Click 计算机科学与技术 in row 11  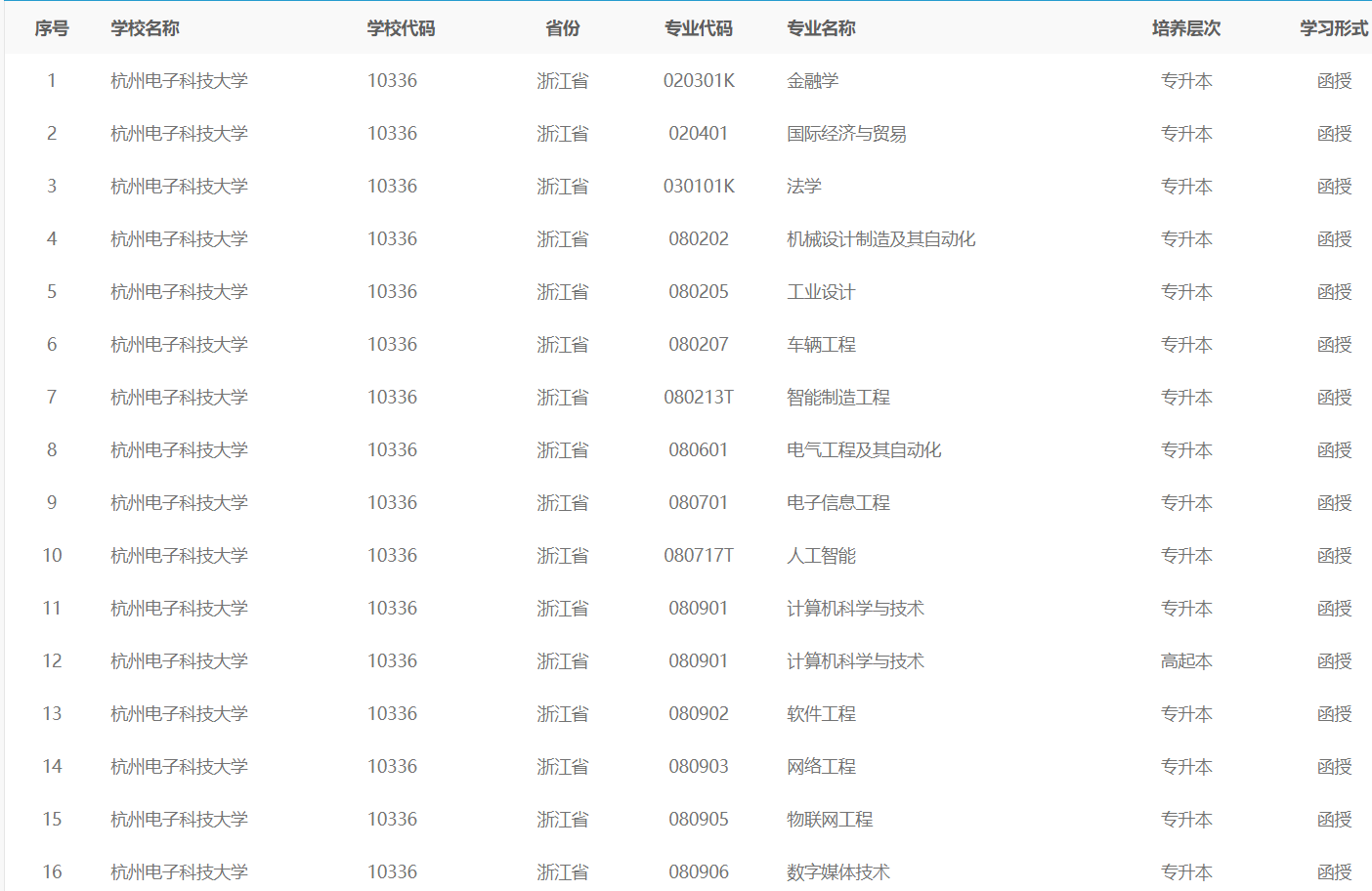click(x=855, y=609)
